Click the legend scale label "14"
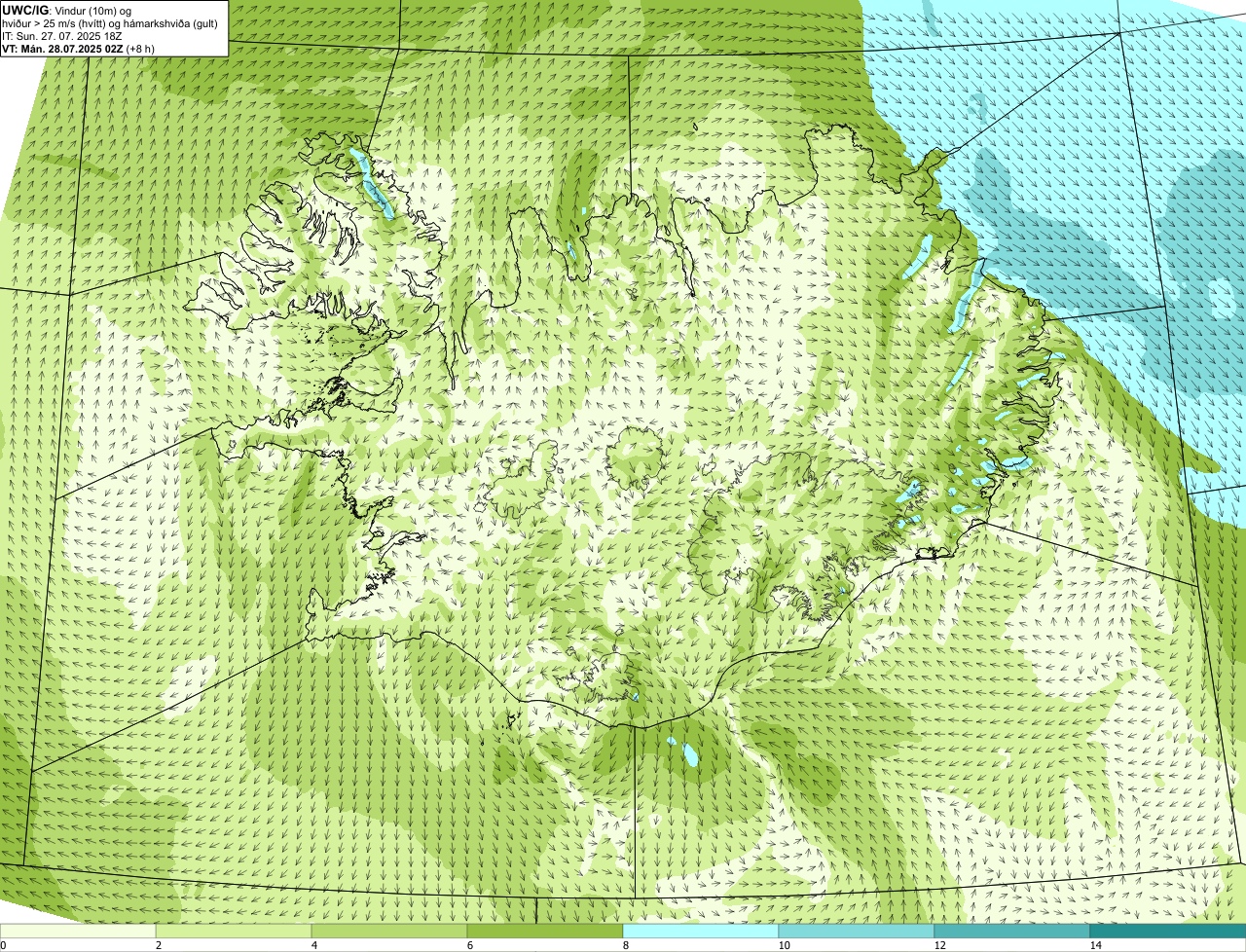Viewport: 1246px width, 952px height. tap(1095, 945)
